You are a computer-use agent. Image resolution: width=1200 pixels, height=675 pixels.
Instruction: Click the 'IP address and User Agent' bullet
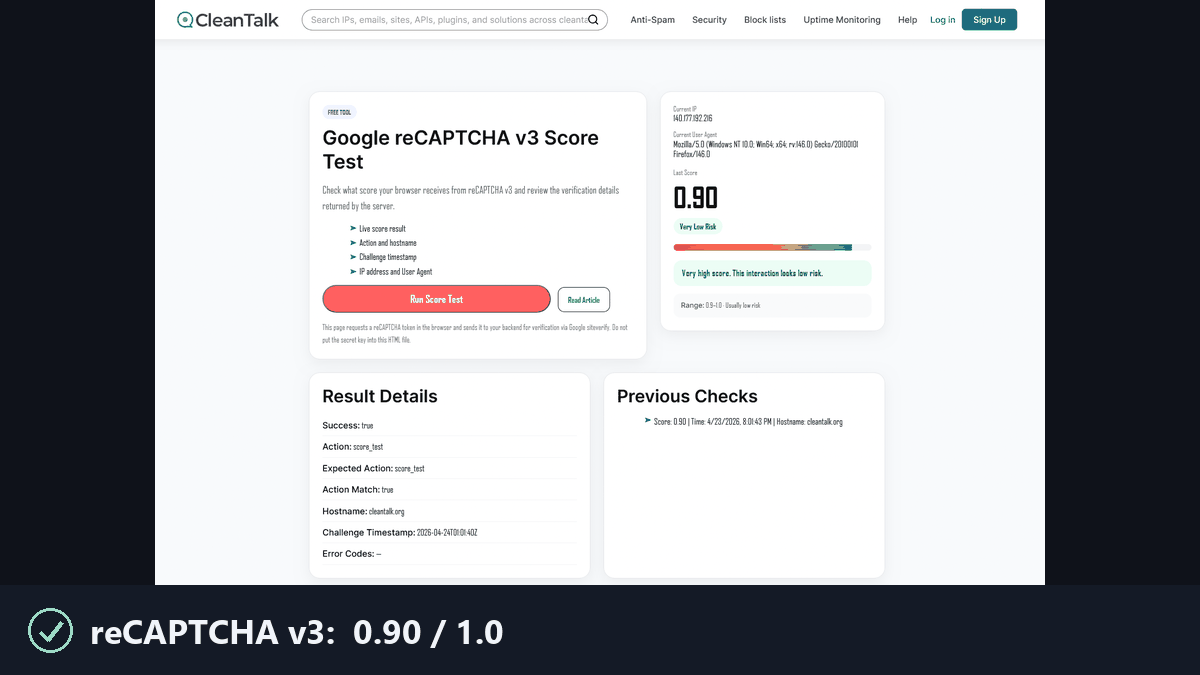396,271
